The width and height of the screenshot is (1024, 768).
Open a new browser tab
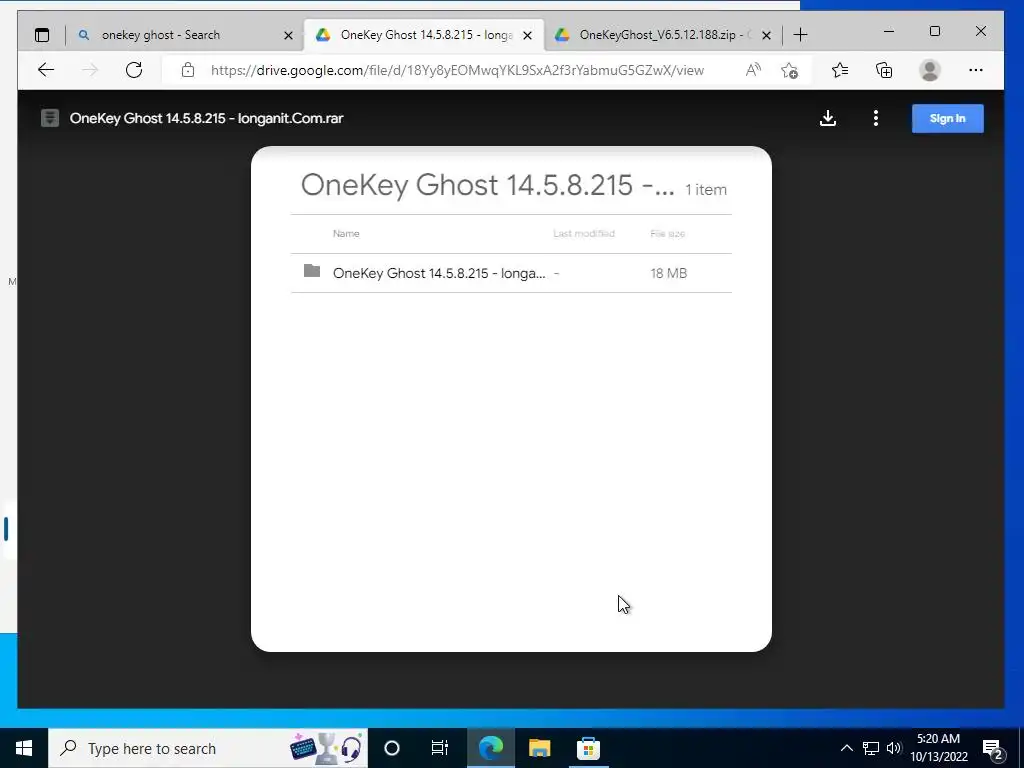click(x=801, y=35)
